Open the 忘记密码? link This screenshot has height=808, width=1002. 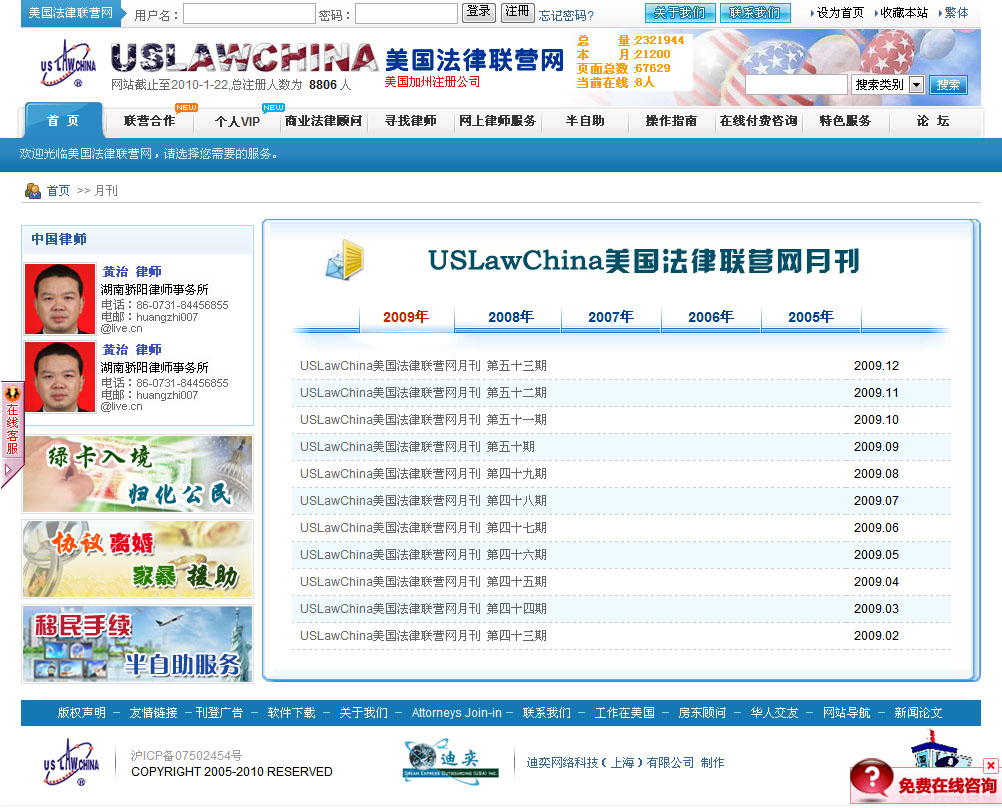[x=566, y=15]
